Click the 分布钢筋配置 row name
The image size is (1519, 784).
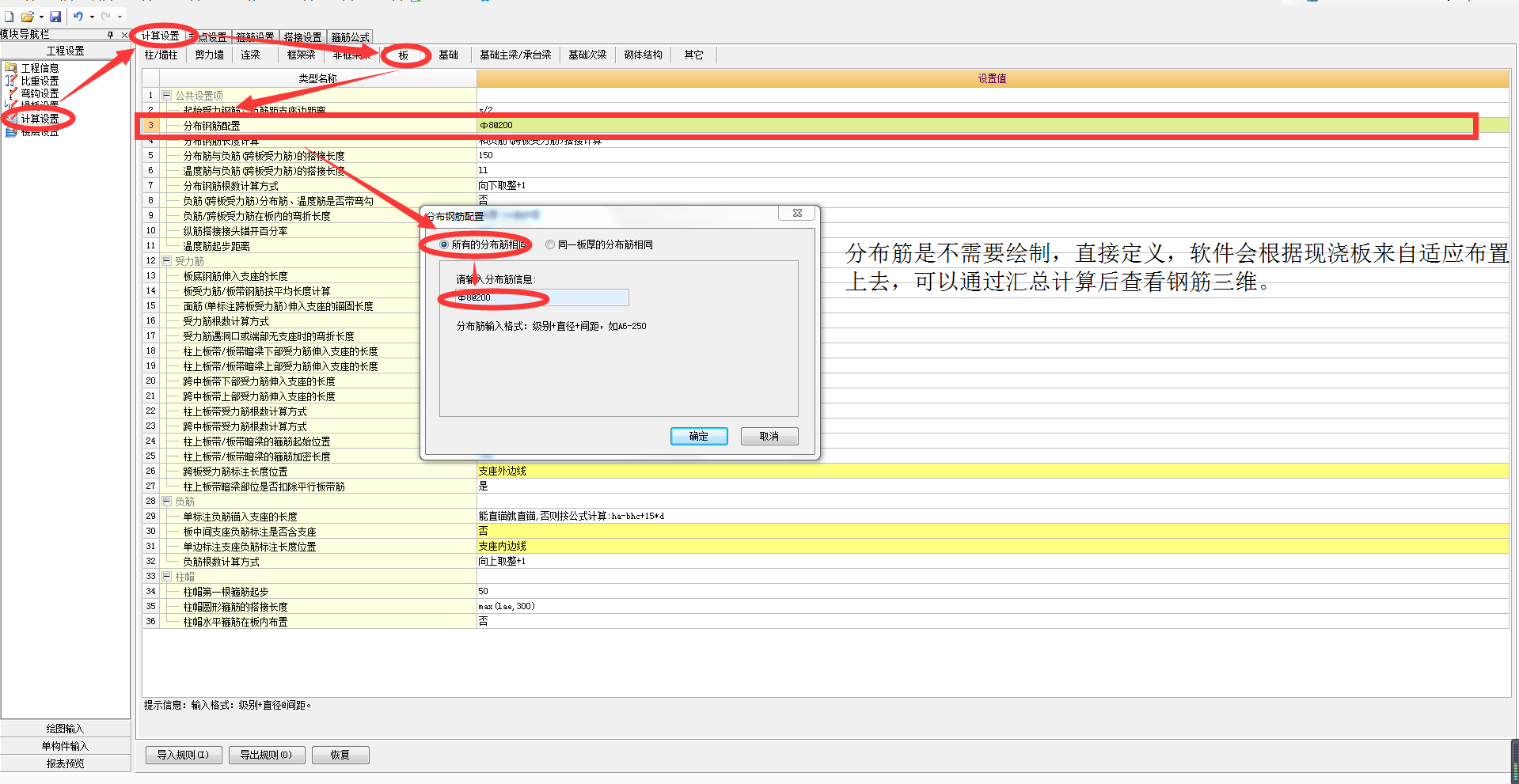pyautogui.click(x=211, y=126)
